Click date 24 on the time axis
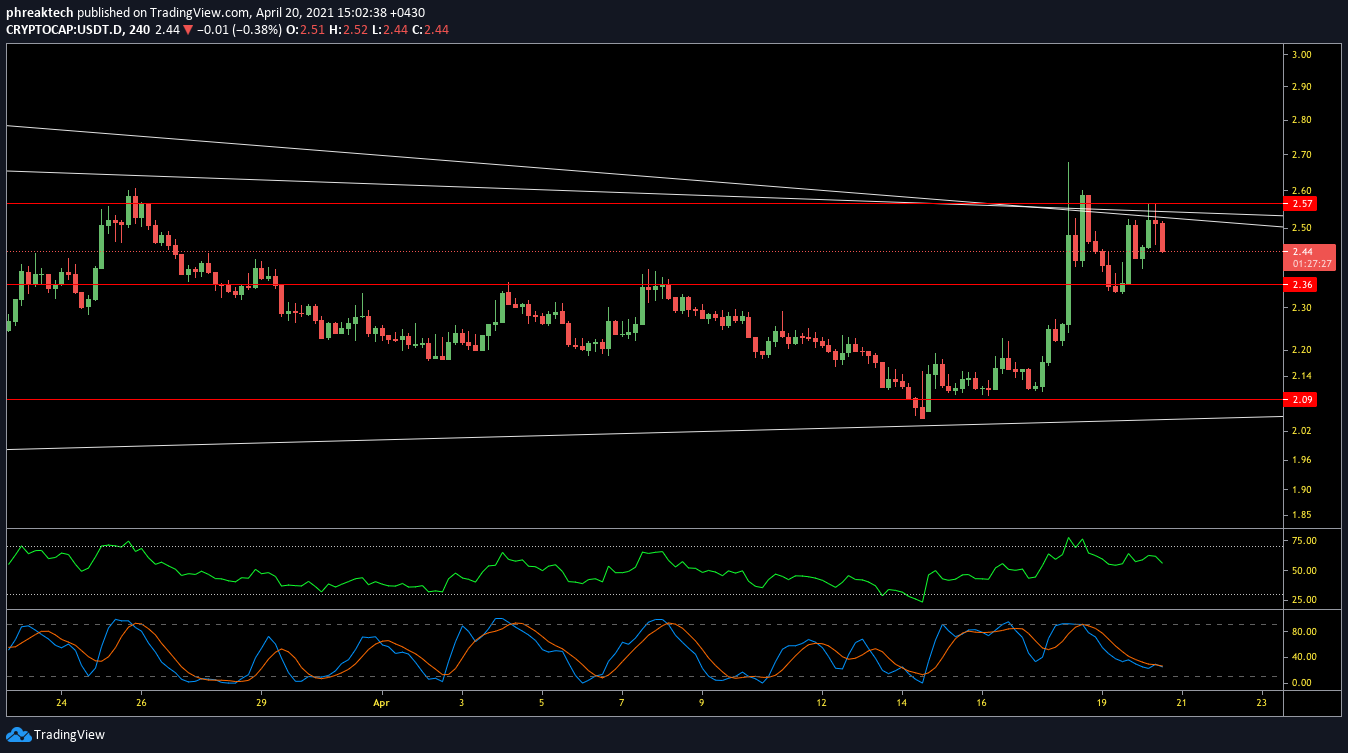Screen dimensions: 1348x753 point(61,703)
